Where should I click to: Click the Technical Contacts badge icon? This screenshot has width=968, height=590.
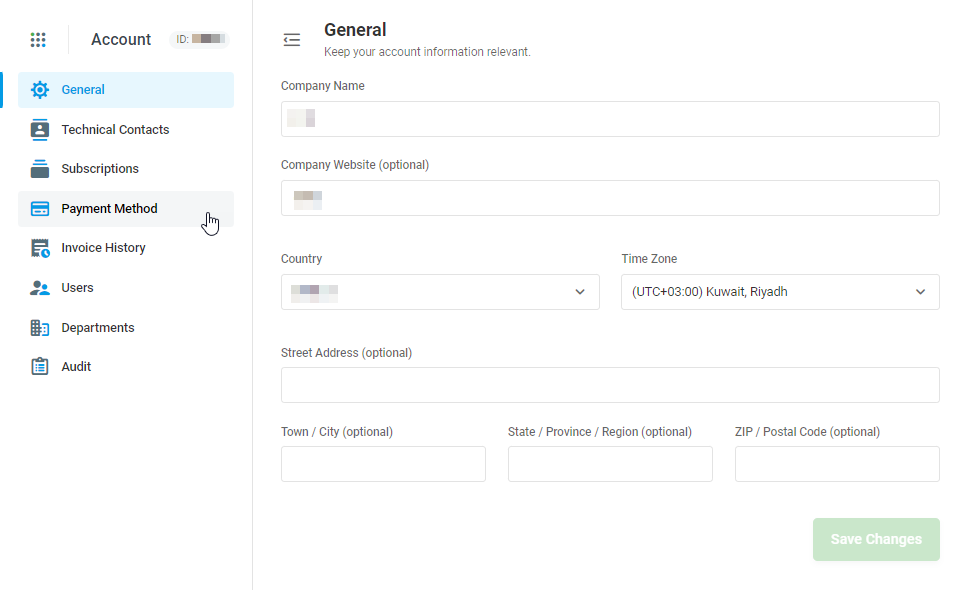pos(40,130)
